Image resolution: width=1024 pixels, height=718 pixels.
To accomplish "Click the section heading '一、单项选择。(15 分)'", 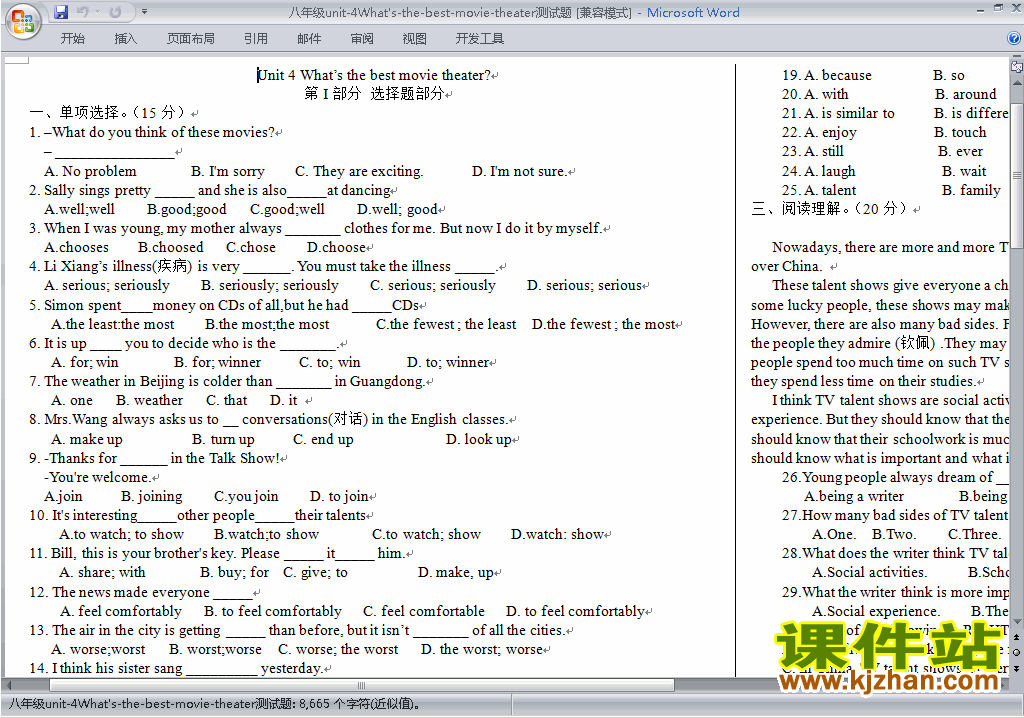I will pos(109,112).
